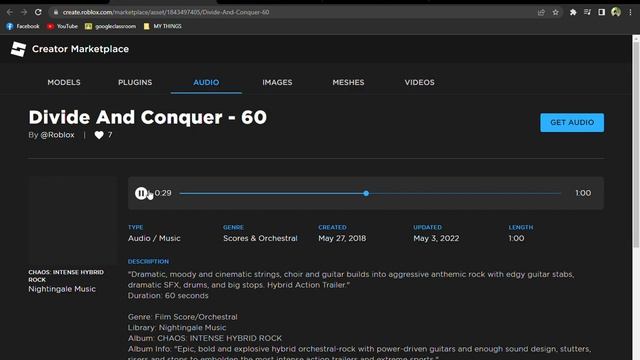Reload the page
Image resolution: width=640 pixels, height=360 pixels.
(38, 12)
